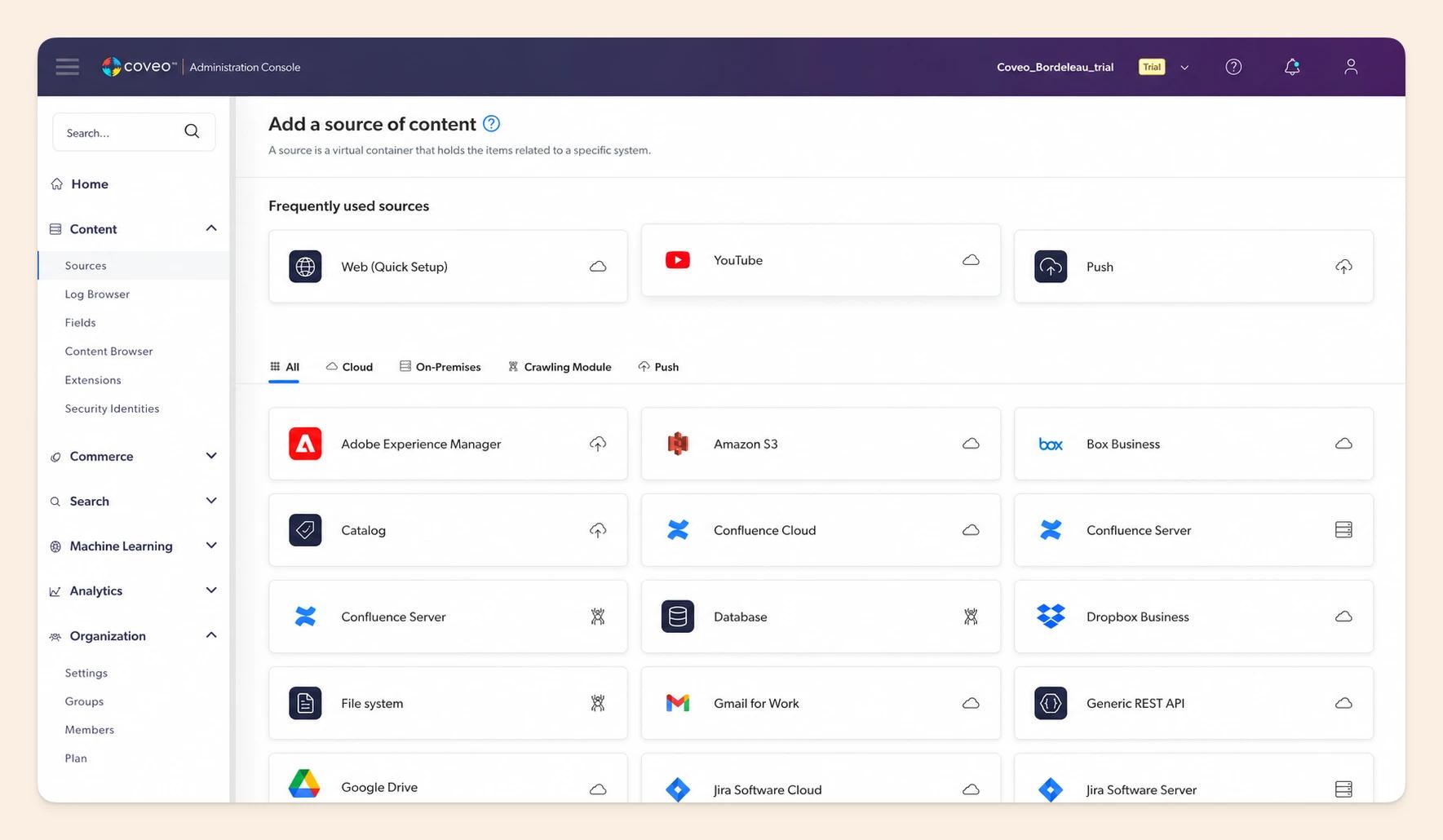1443x840 pixels.
Task: Click the YouTube logo icon
Action: [x=678, y=260]
